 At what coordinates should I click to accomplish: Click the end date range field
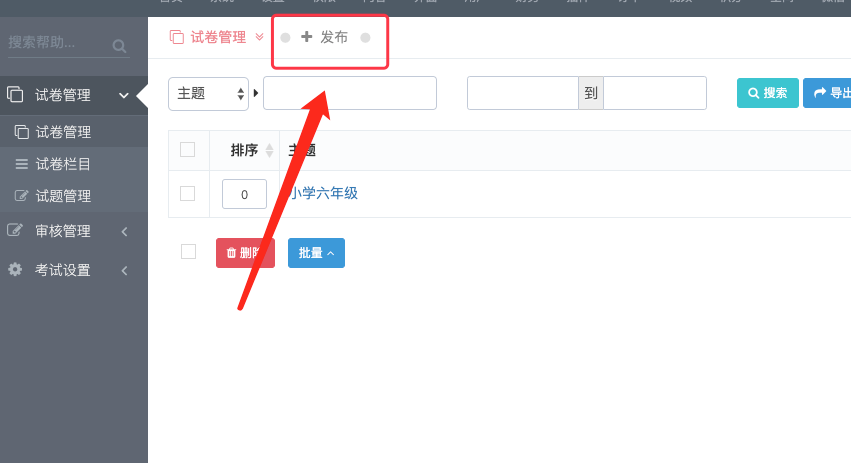click(655, 93)
